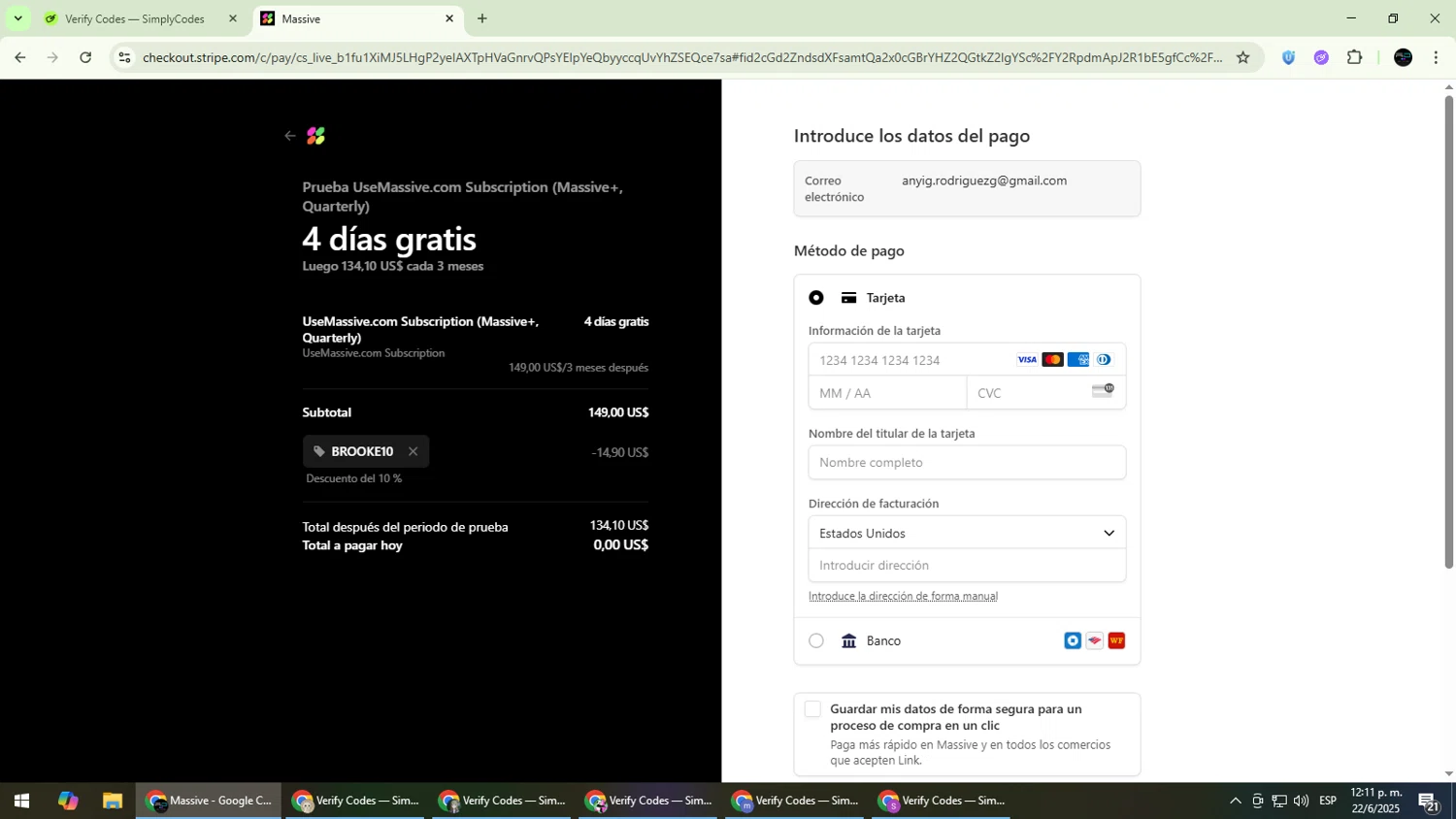
Task: Click the browser forward button
Action: [x=52, y=57]
